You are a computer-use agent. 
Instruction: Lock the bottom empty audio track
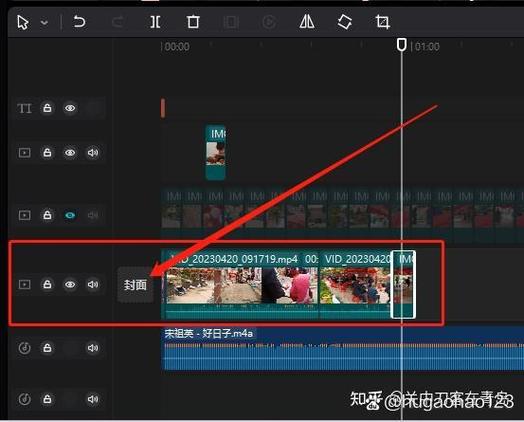tap(47, 399)
